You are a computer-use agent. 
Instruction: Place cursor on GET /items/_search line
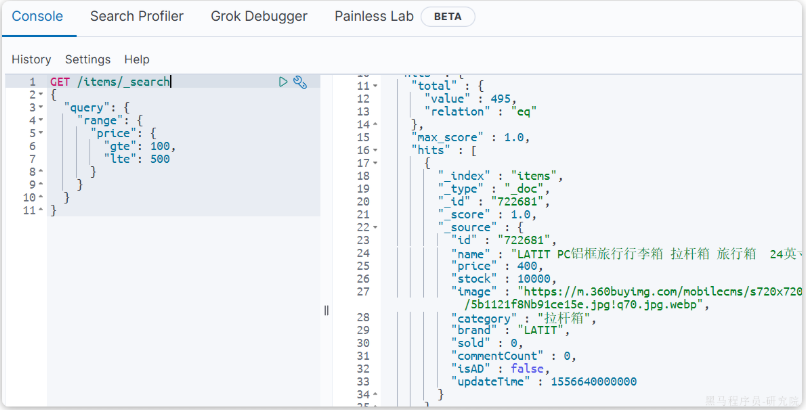pos(110,82)
